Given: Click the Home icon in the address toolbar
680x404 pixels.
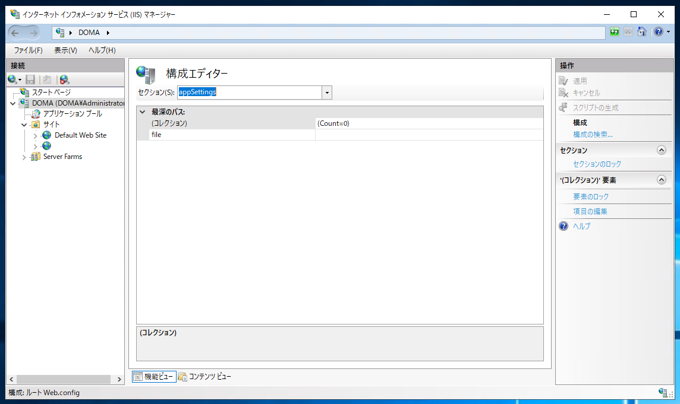Looking at the screenshot, I should point(642,32).
